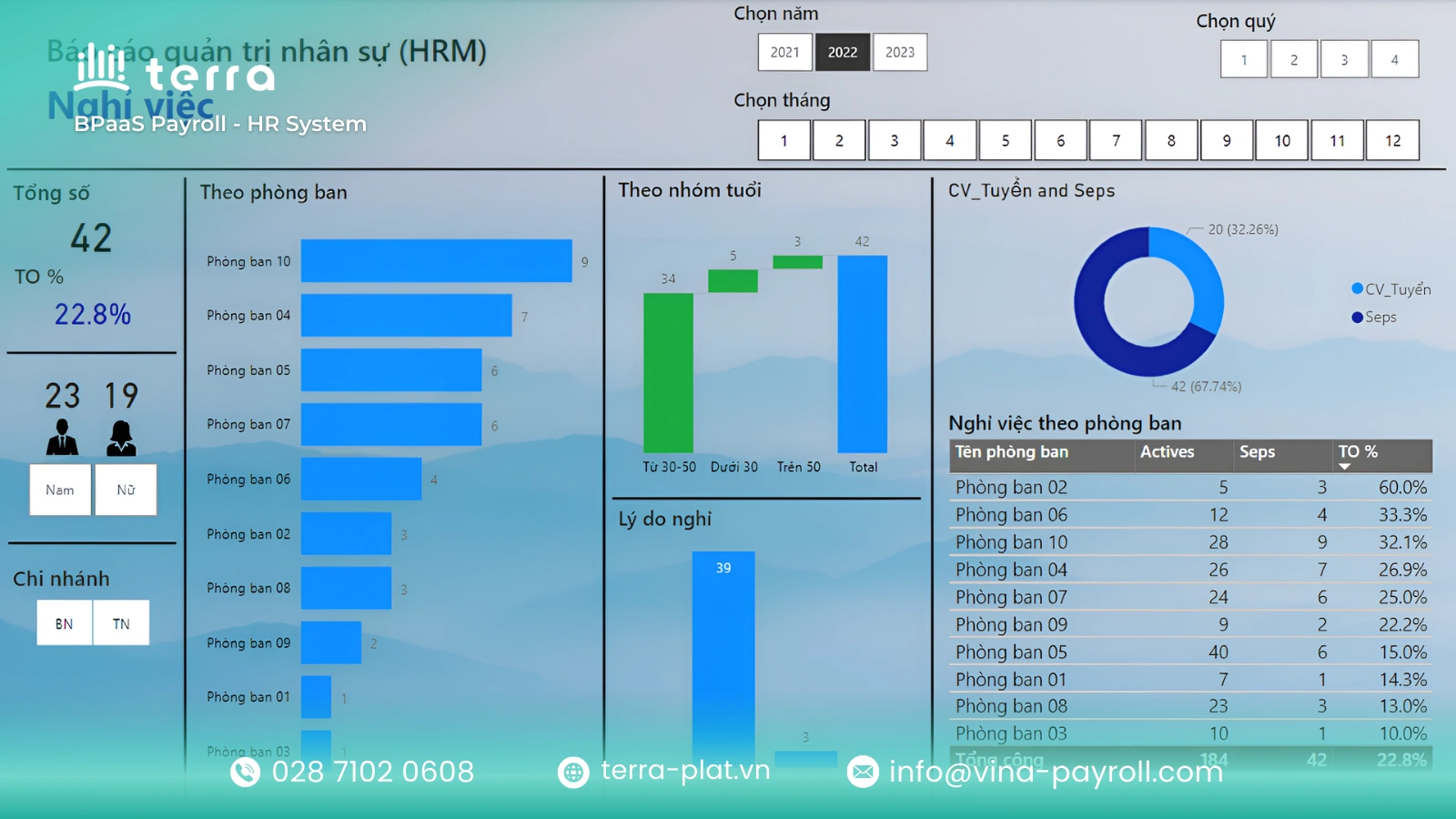Click the info@vina-payroll.com email link
This screenshot has width=1456, height=819.
coord(1056,772)
